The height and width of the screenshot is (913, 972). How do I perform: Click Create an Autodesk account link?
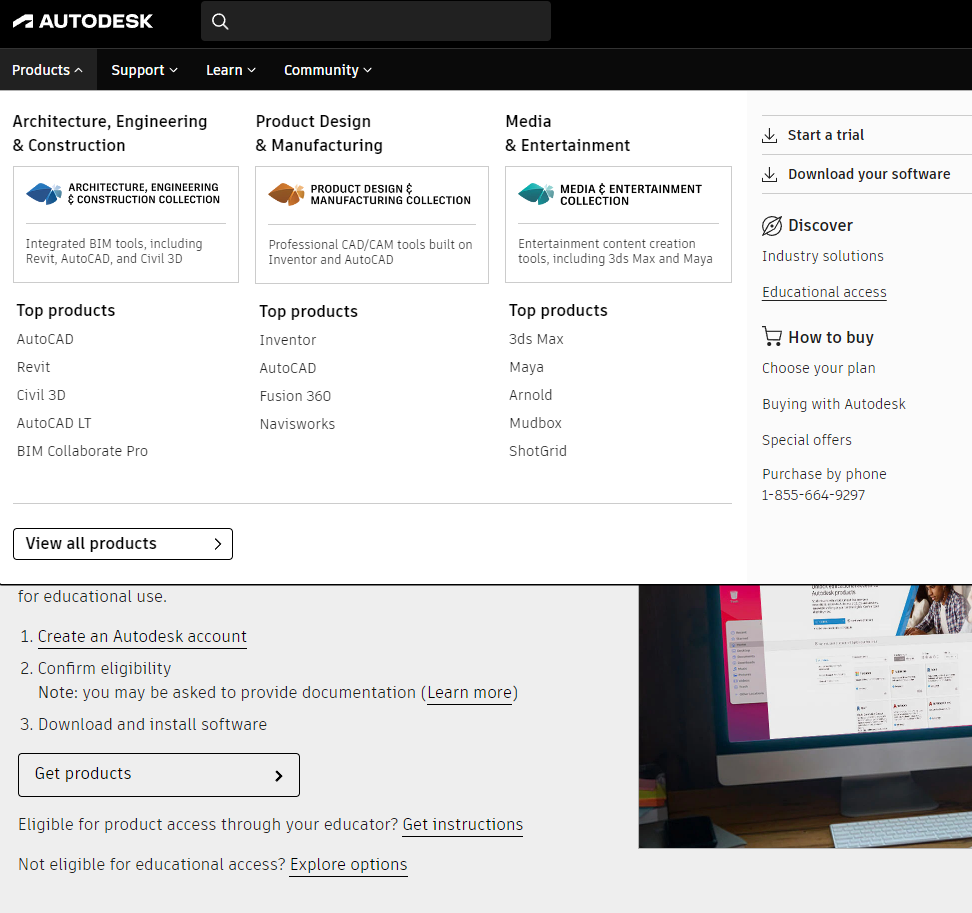pos(142,637)
